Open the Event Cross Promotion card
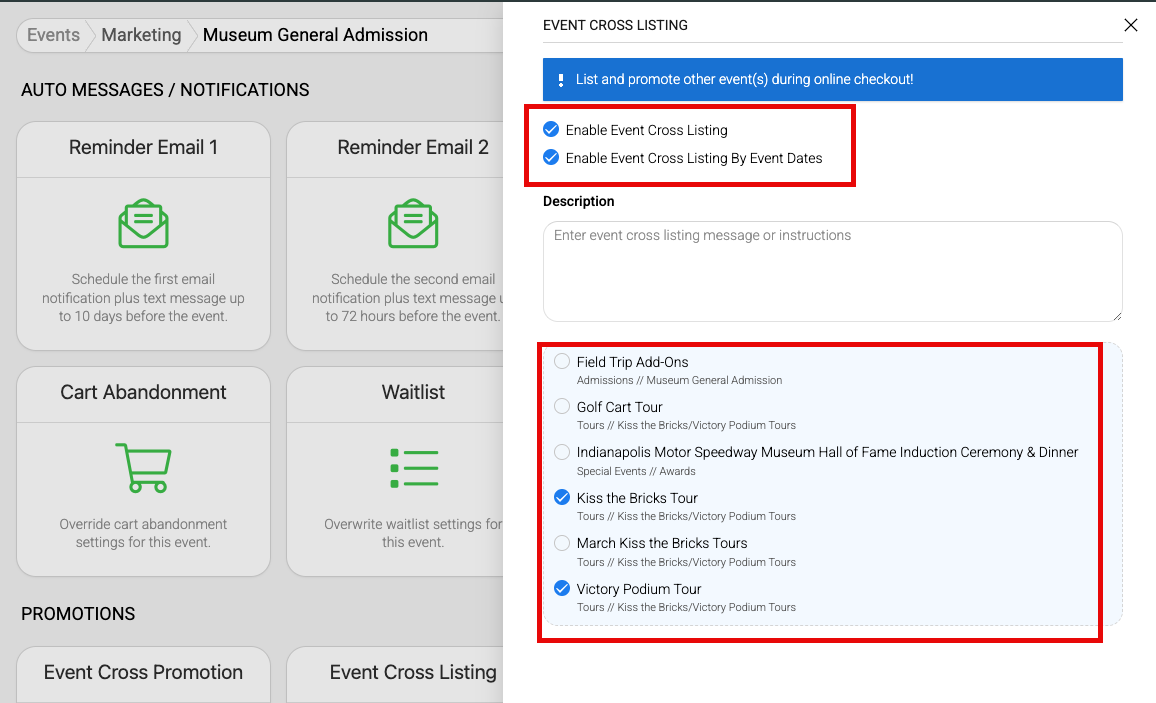The height and width of the screenshot is (703, 1156). coord(144,674)
